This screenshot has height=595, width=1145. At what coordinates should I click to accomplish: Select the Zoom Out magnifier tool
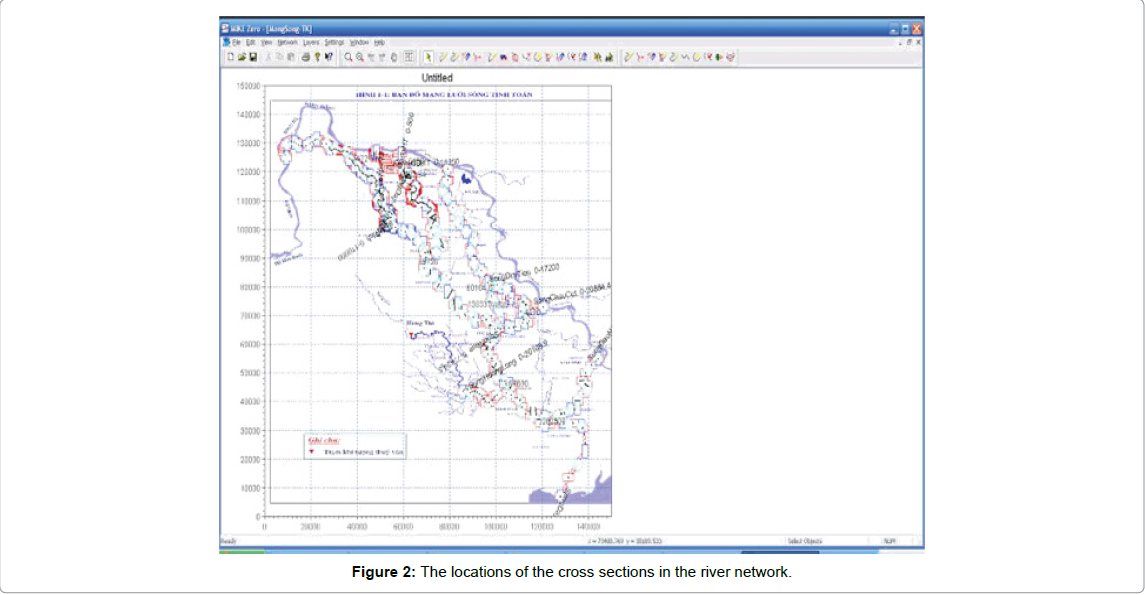pyautogui.click(x=360, y=57)
